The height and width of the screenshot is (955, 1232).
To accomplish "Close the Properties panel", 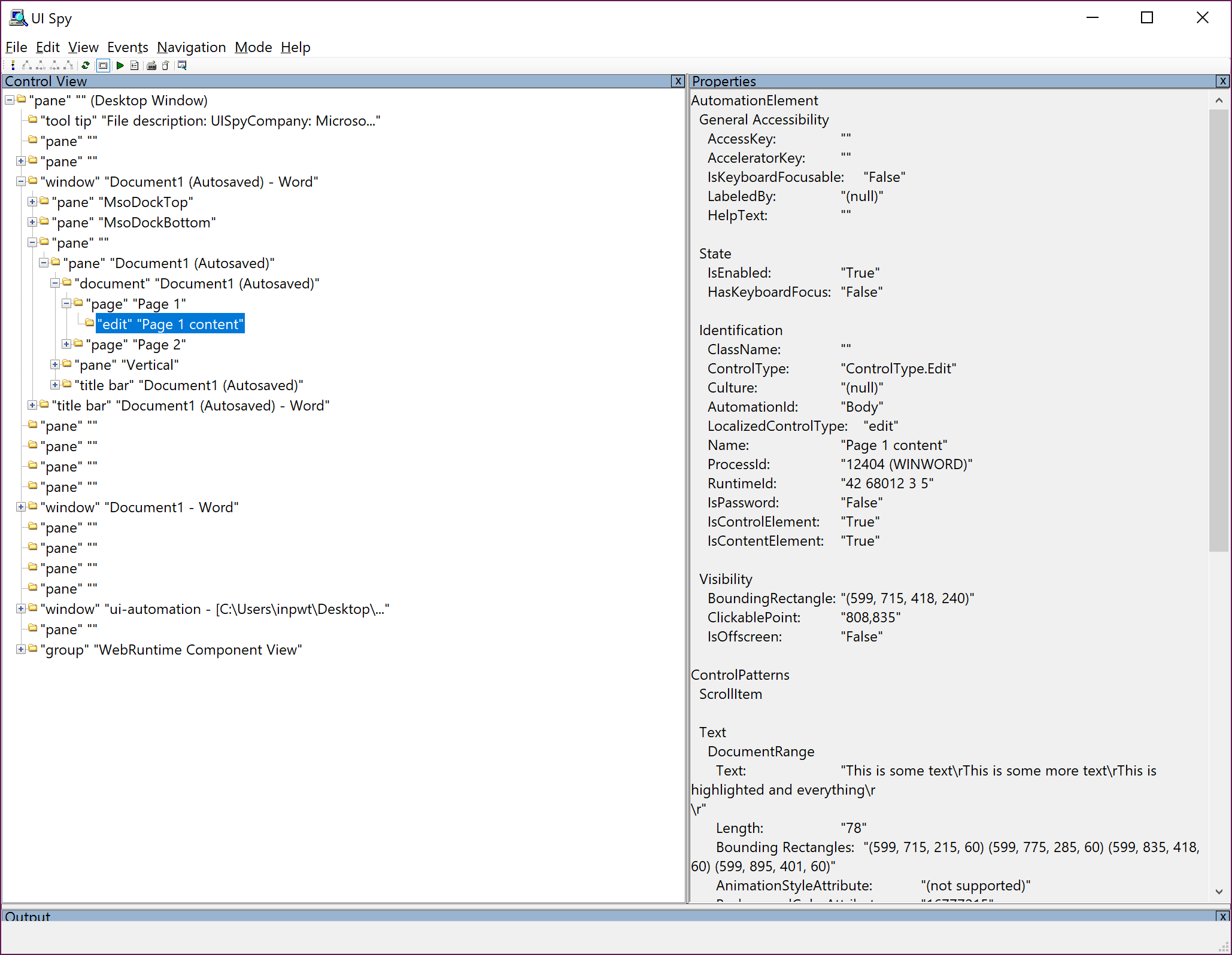I will click(x=1222, y=81).
